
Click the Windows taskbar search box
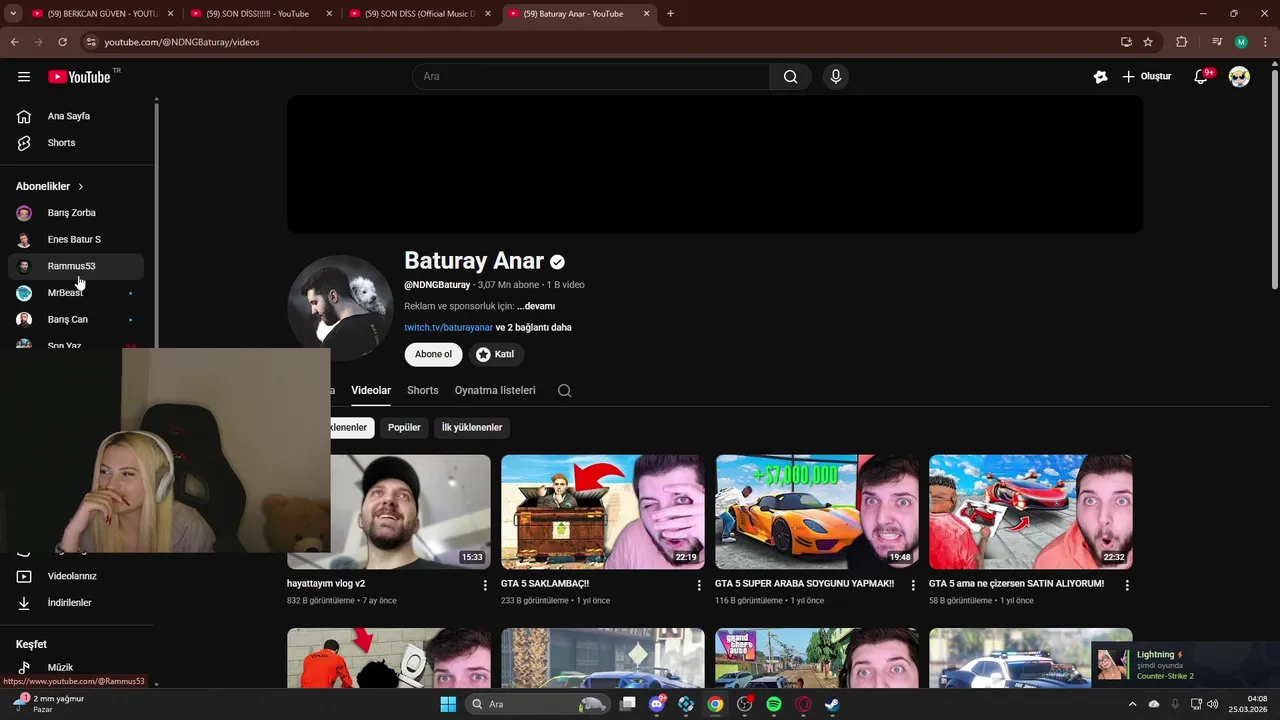[538, 704]
